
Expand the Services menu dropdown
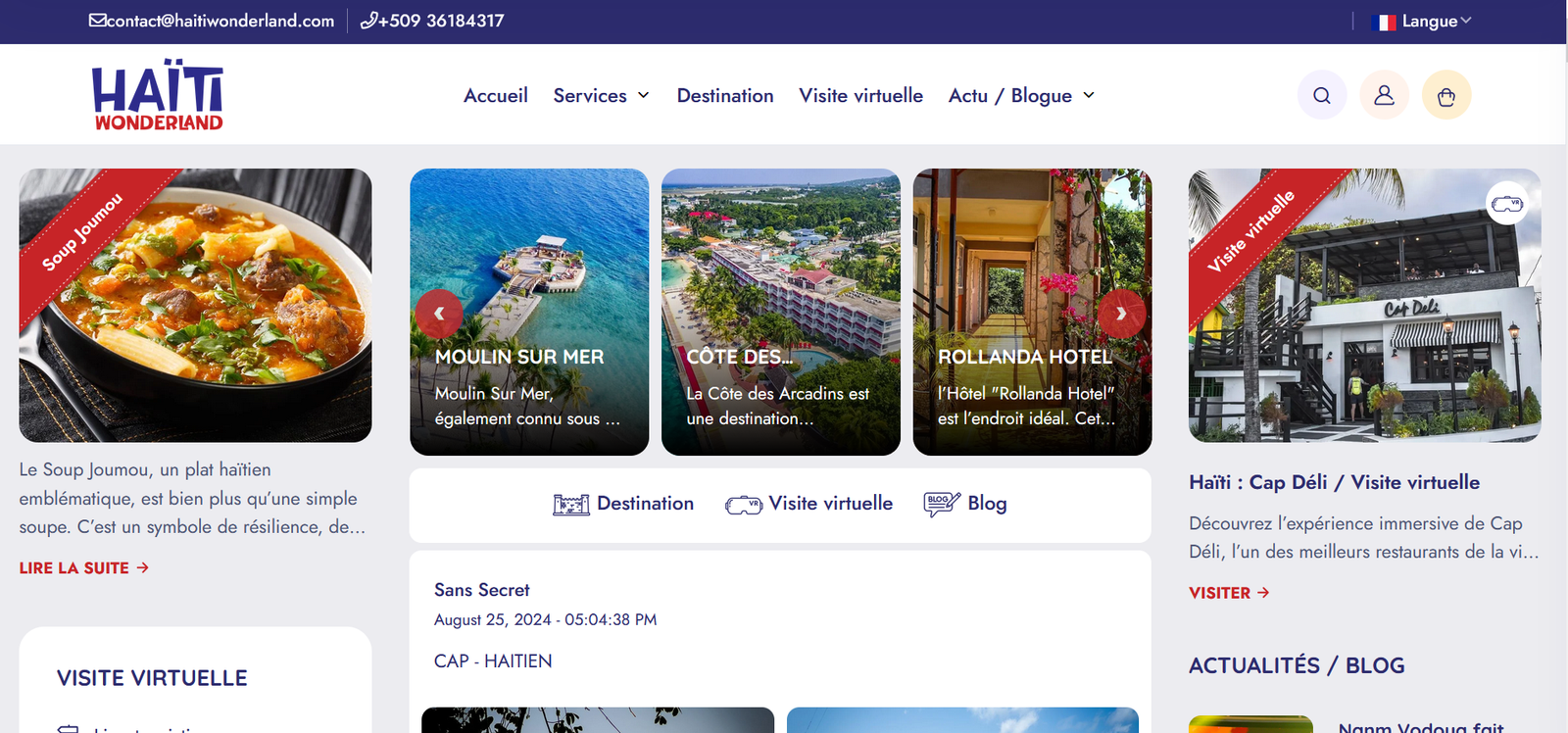click(602, 95)
